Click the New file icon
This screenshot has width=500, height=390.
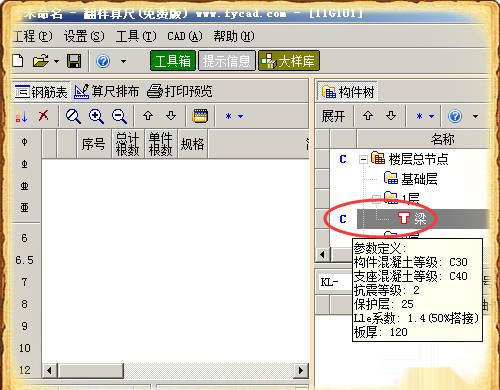(x=18, y=61)
